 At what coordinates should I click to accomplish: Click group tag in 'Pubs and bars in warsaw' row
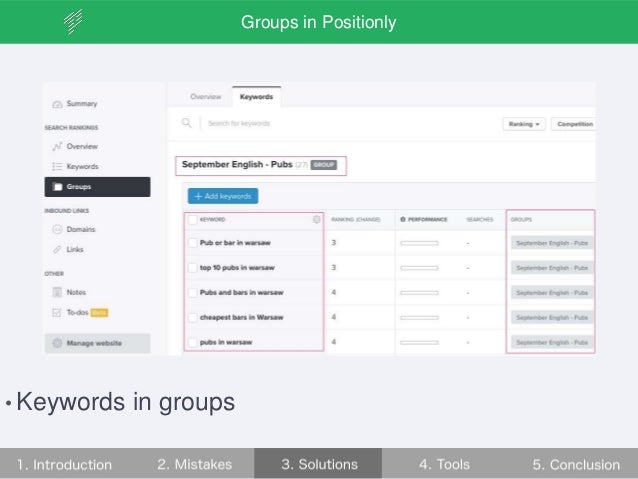coord(552,293)
